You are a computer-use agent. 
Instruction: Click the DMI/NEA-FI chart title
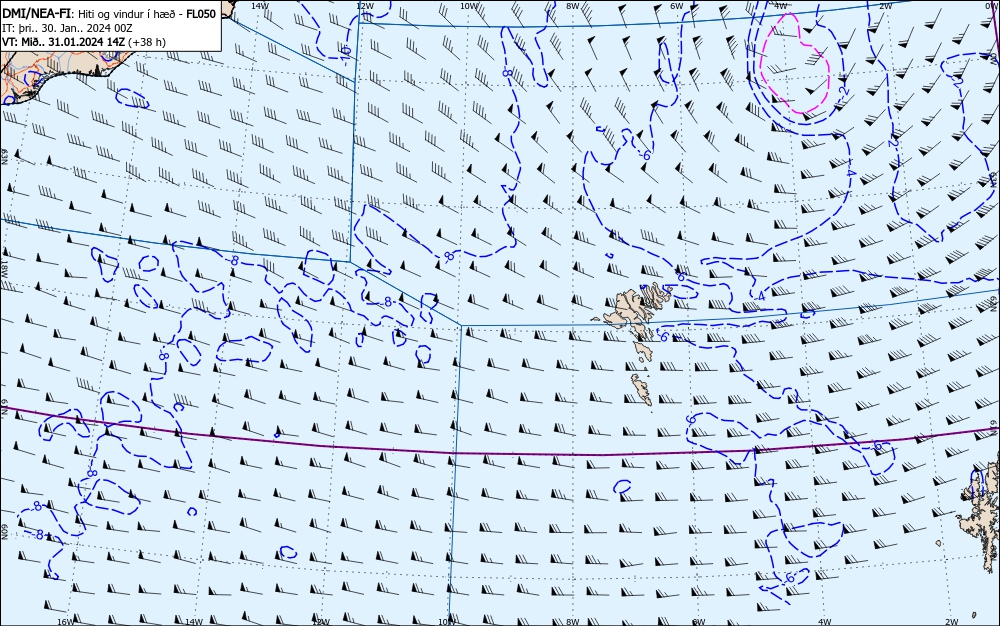click(36, 14)
